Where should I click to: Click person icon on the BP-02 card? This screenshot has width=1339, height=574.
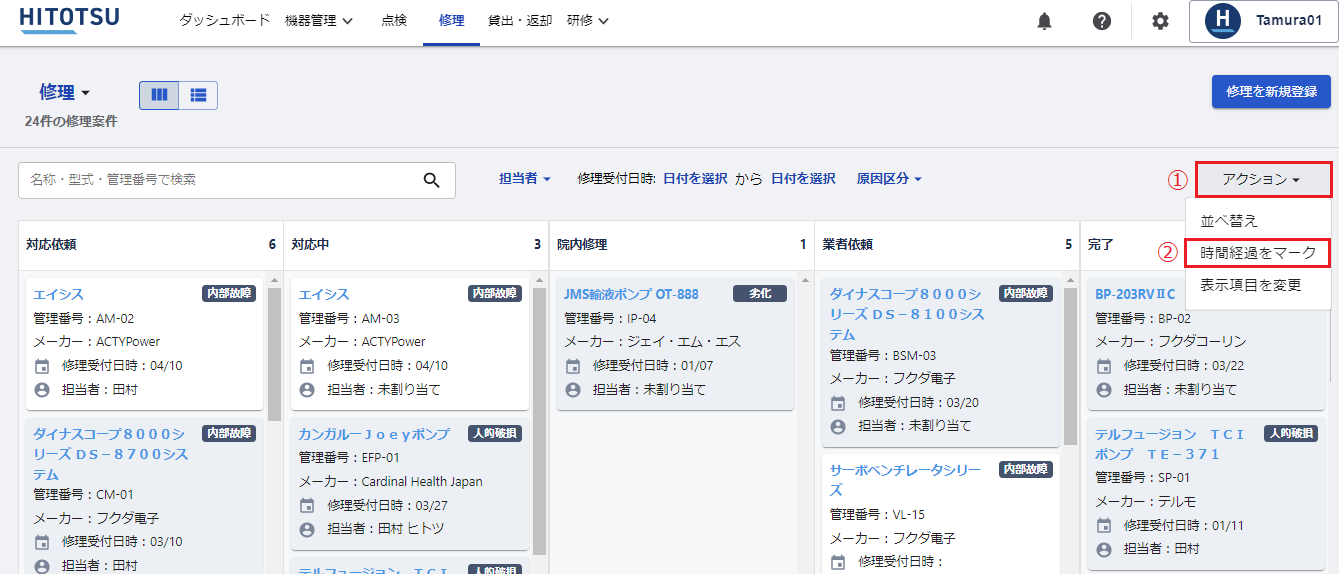point(1104,390)
